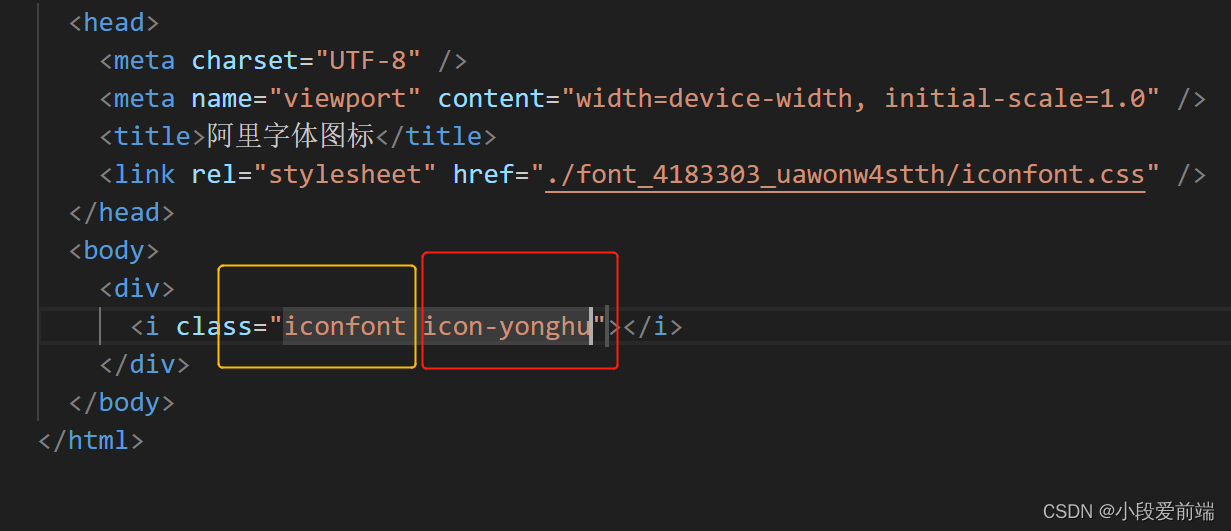Image resolution: width=1231 pixels, height=531 pixels.
Task: Click the closing body tag
Action: click(x=122, y=402)
